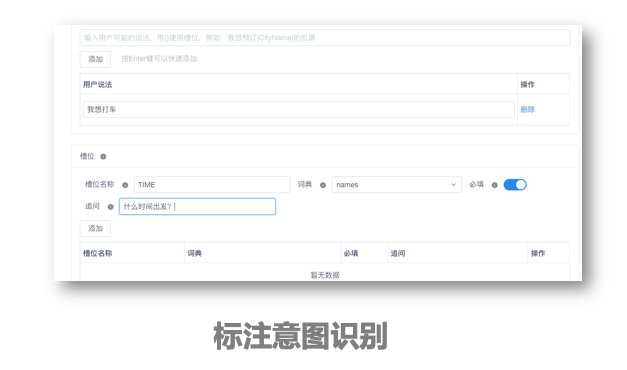This screenshot has width=627, height=370.
Task: Open info icon beside 必填 label
Action: (x=495, y=185)
